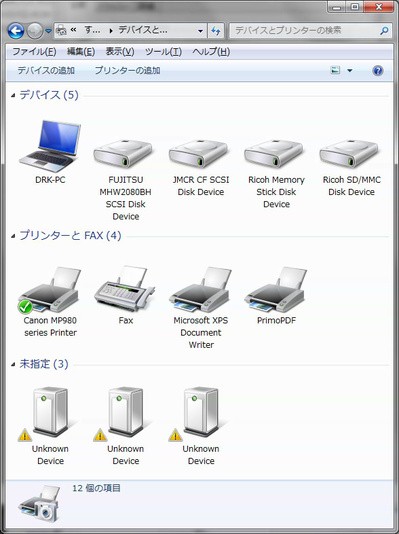This screenshot has width=399, height=534.
Task: Open the view options dropdown arrow
Action: tap(350, 70)
